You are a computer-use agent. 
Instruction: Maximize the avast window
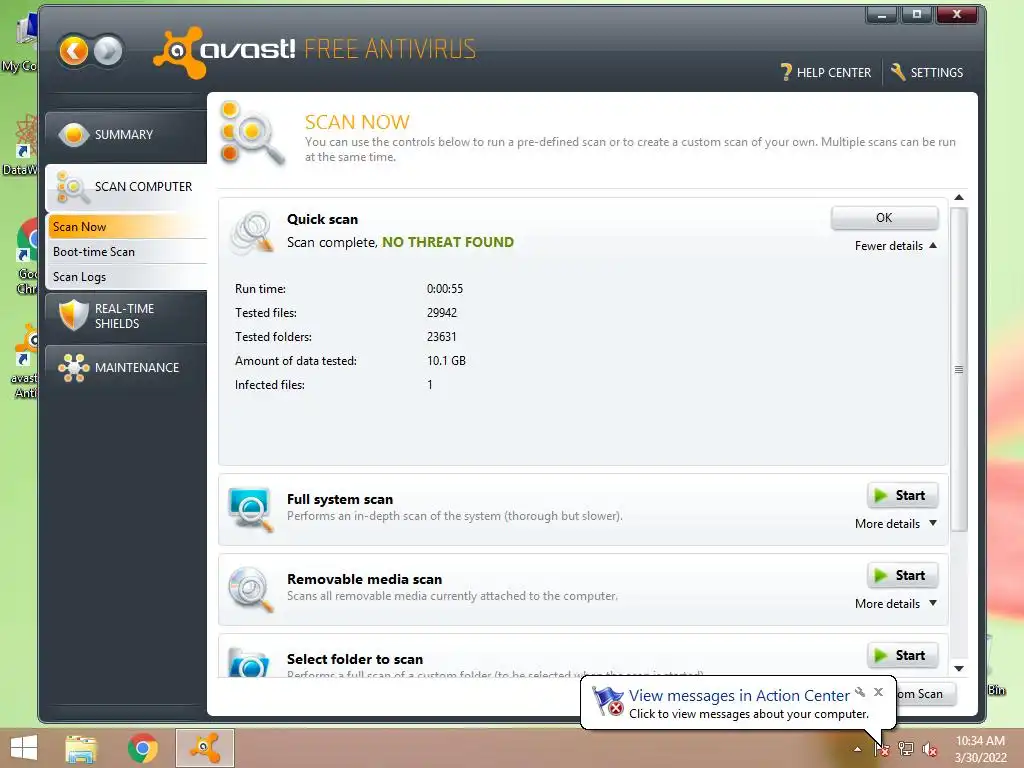pos(918,14)
